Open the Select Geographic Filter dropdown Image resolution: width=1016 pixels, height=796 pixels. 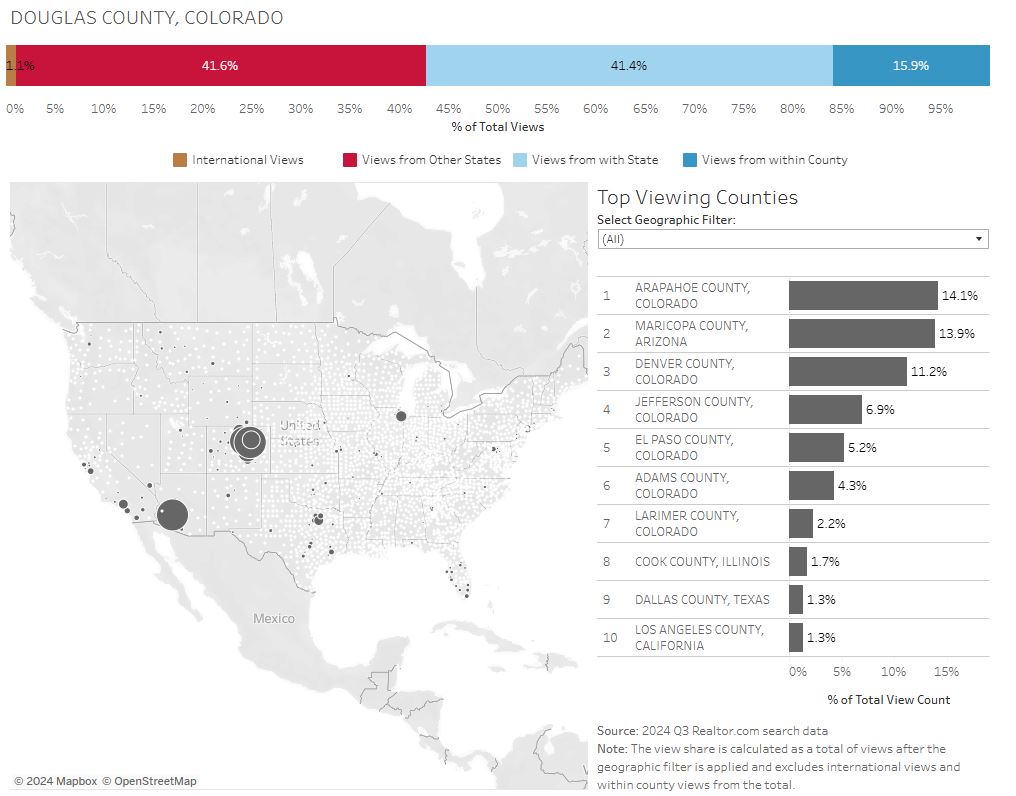tap(792, 239)
